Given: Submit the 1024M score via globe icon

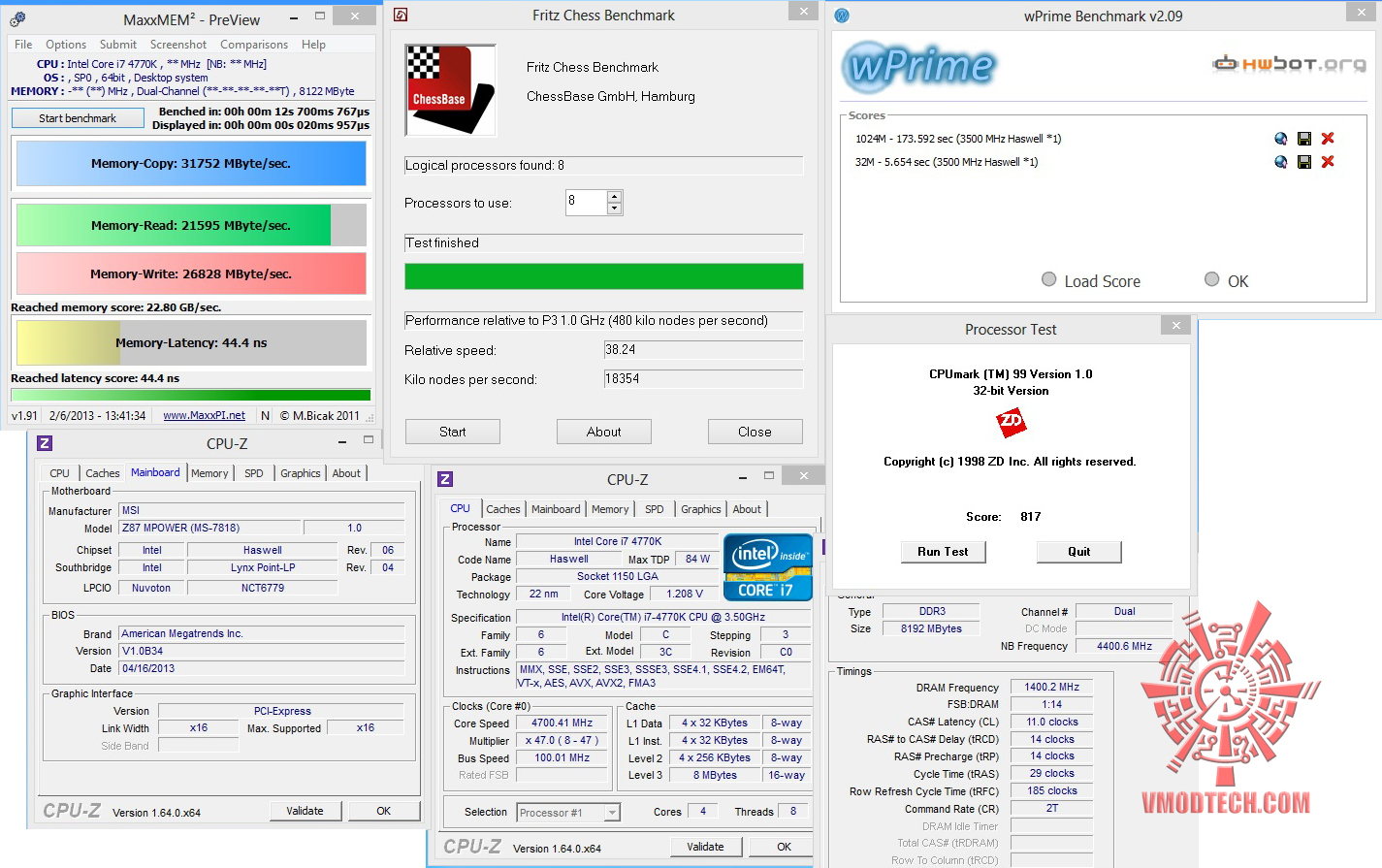Looking at the screenshot, I should [x=1281, y=139].
